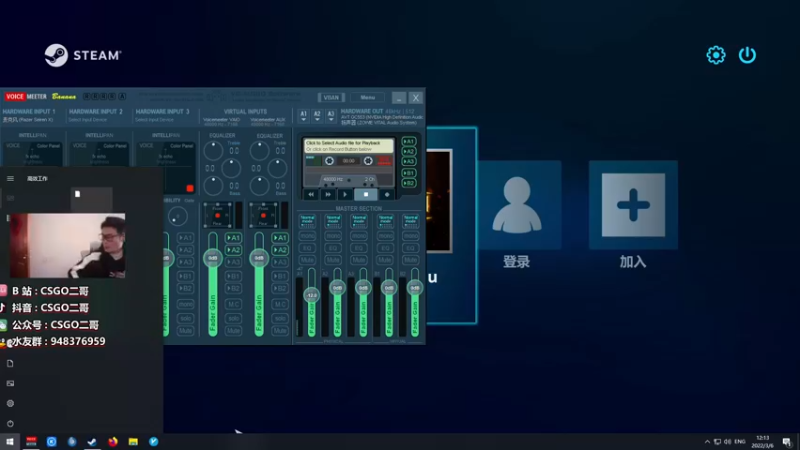
Task: Select device for Hardware Input 1
Action: (28, 120)
